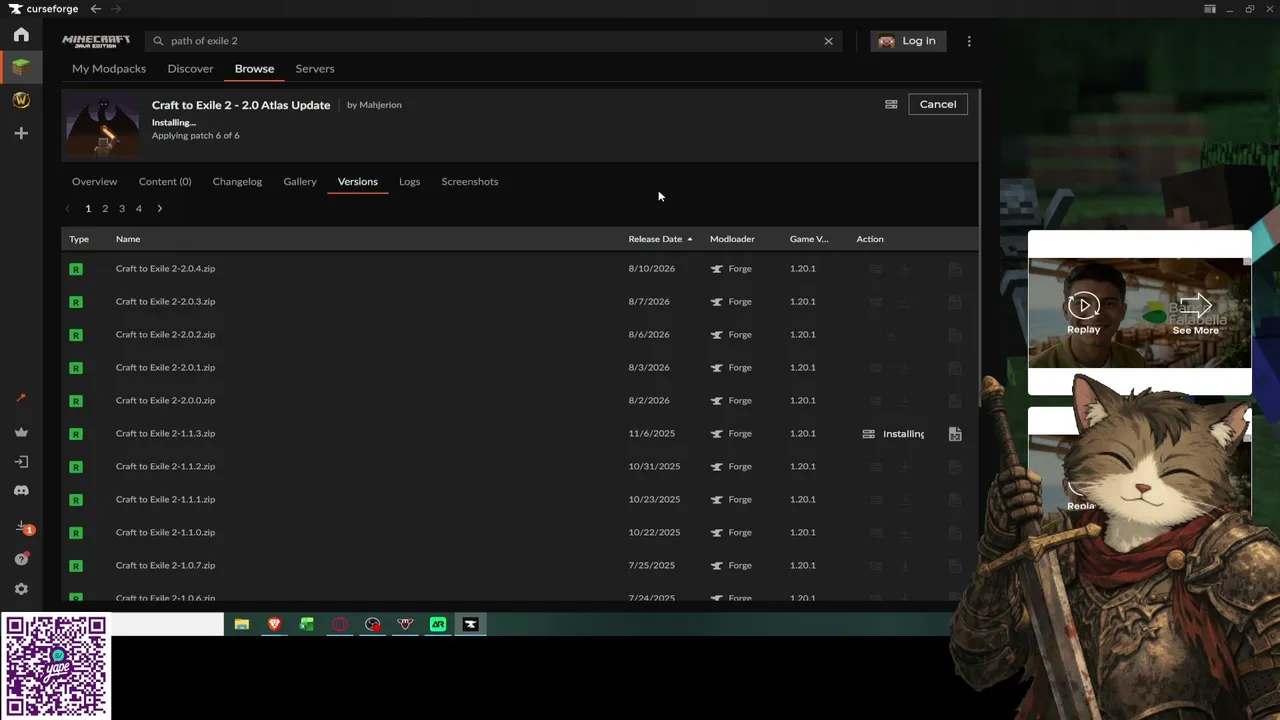Go to versions page 4

pyautogui.click(x=139, y=209)
